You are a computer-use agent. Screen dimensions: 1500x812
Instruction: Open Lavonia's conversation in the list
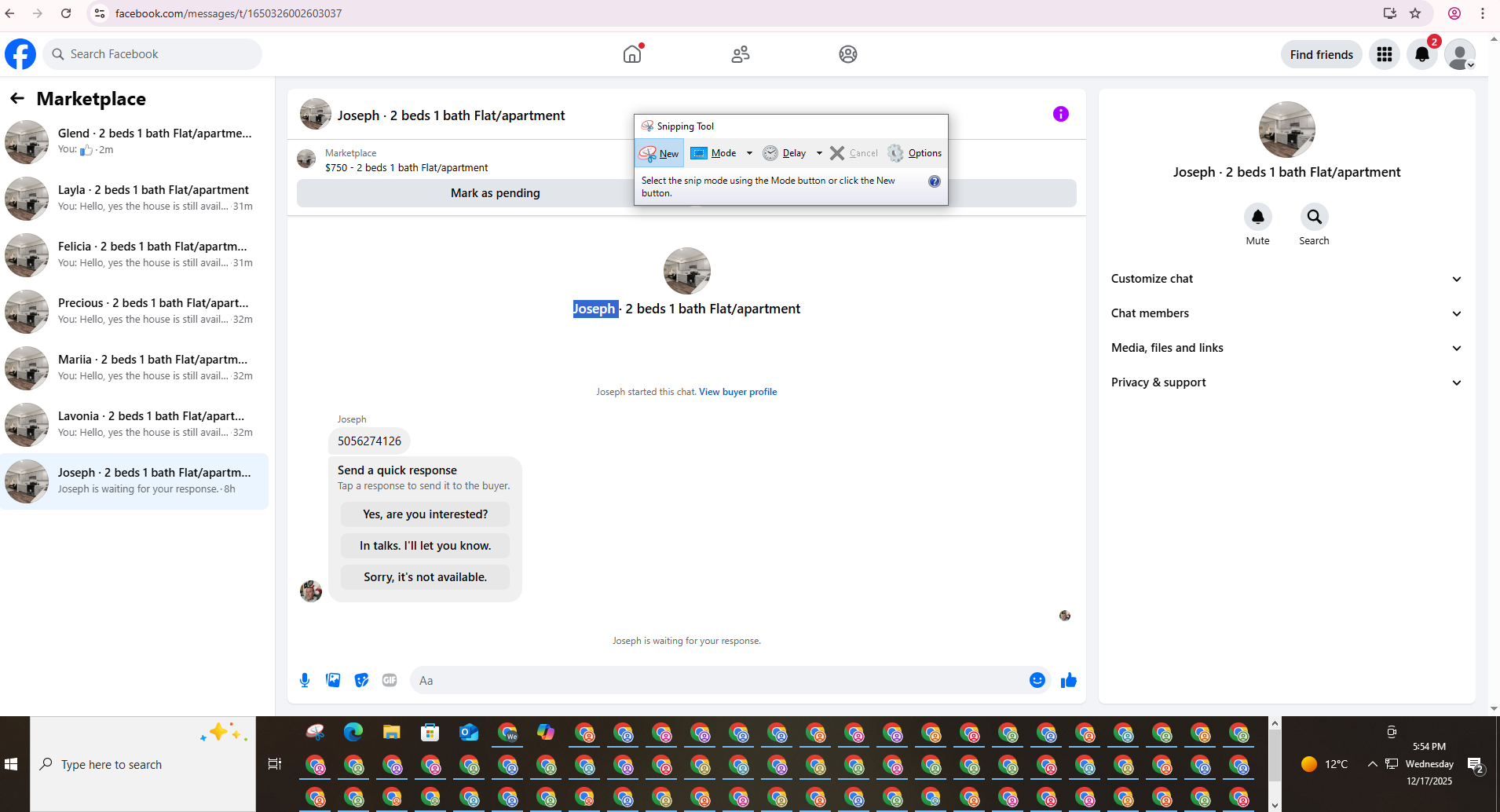point(134,424)
